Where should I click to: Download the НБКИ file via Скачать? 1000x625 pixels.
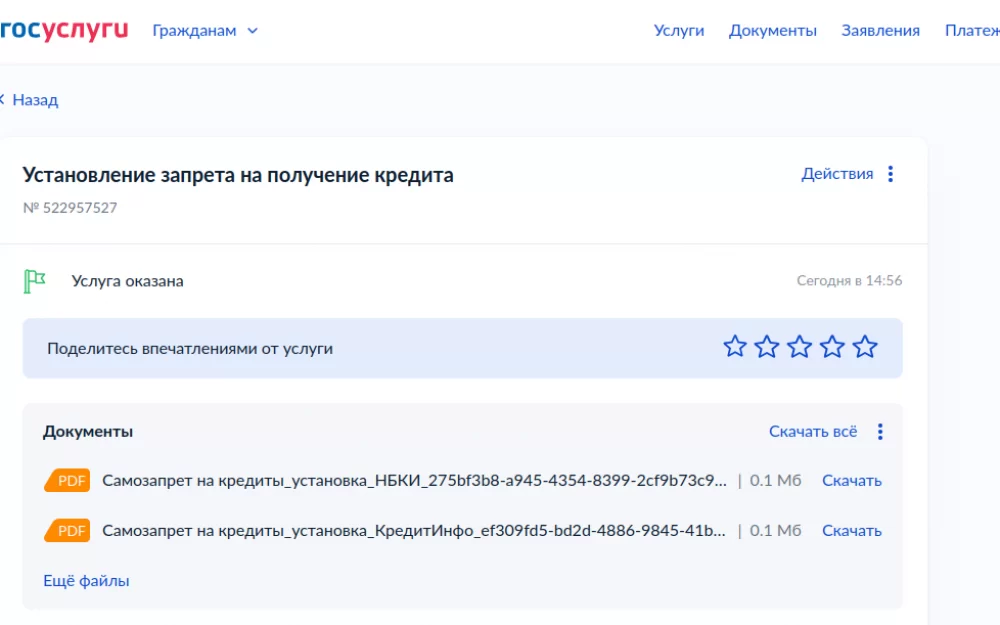click(853, 480)
